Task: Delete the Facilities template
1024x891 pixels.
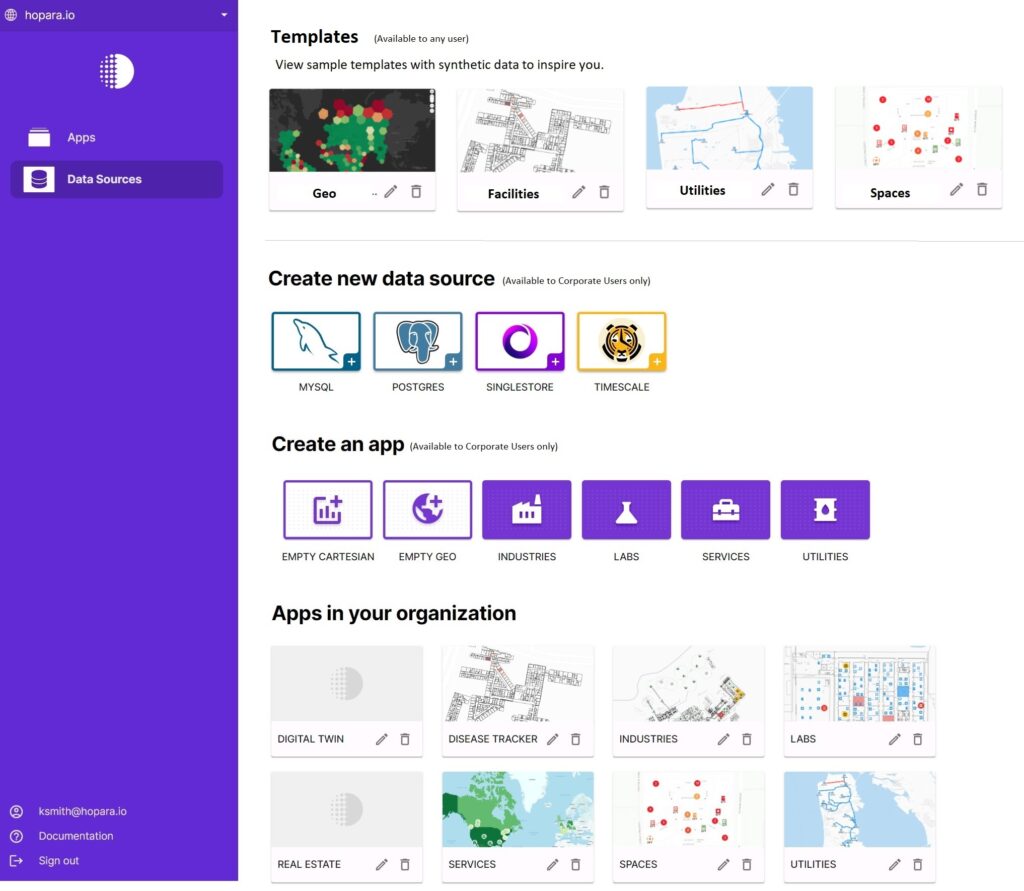Action: pyautogui.click(x=604, y=192)
